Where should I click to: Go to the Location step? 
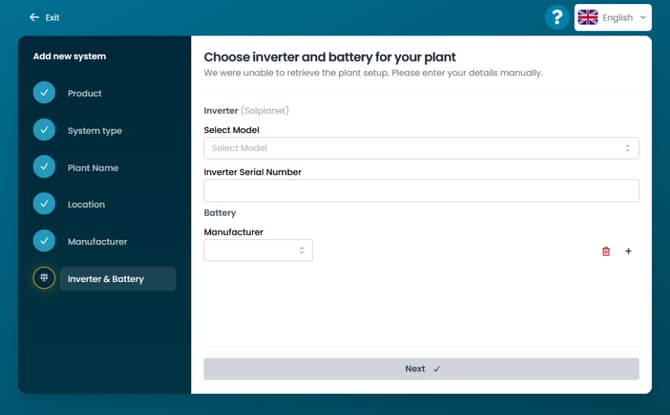[86, 204]
